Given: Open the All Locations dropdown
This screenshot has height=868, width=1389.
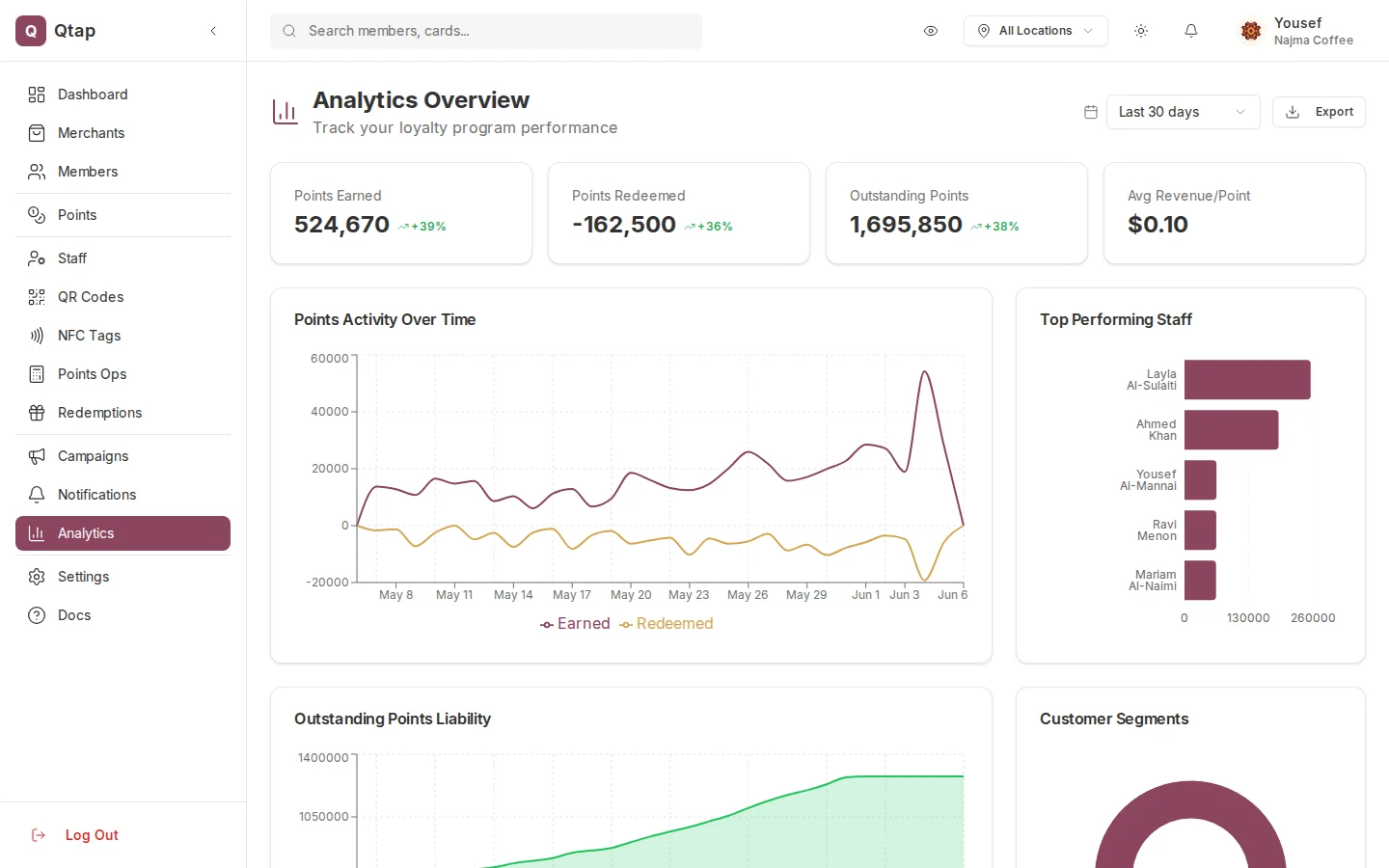Looking at the screenshot, I should point(1035,31).
